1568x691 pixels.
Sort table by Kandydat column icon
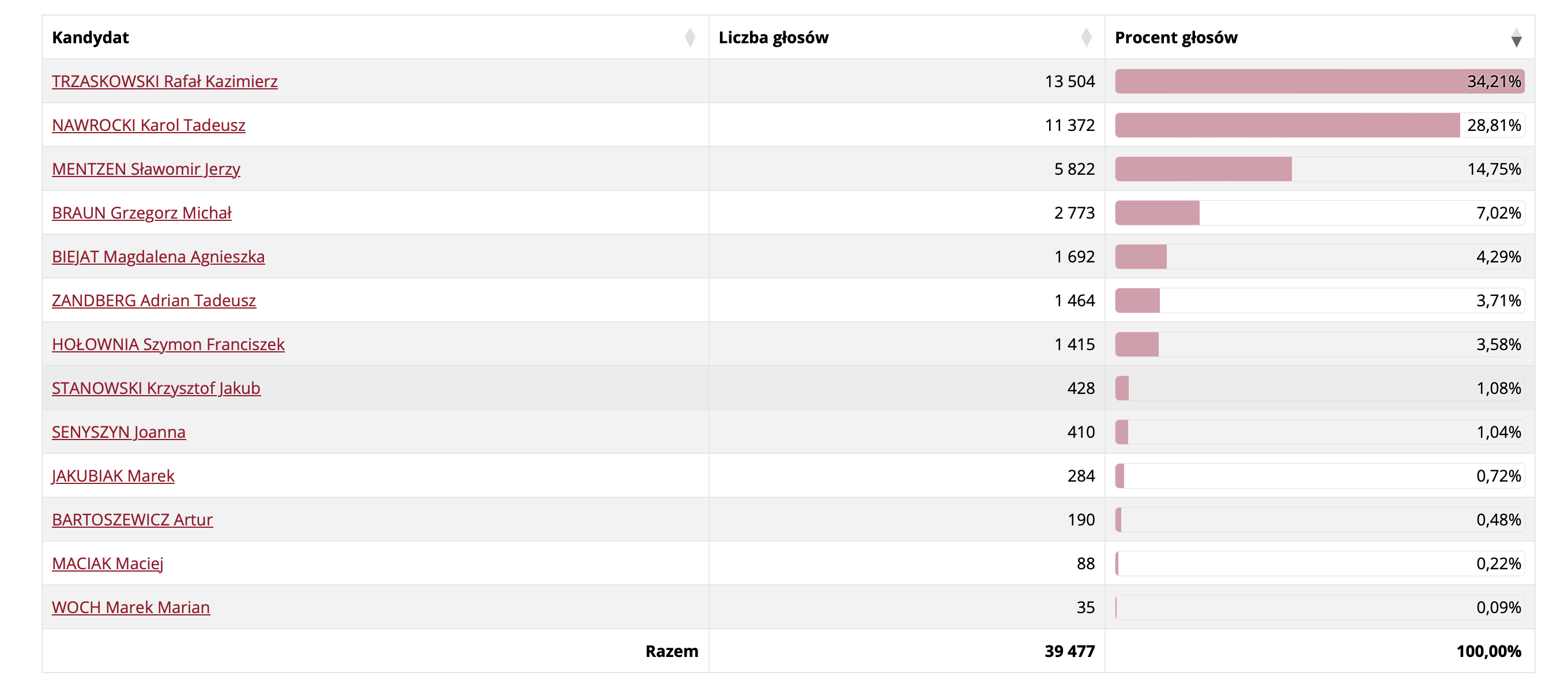[x=689, y=37]
